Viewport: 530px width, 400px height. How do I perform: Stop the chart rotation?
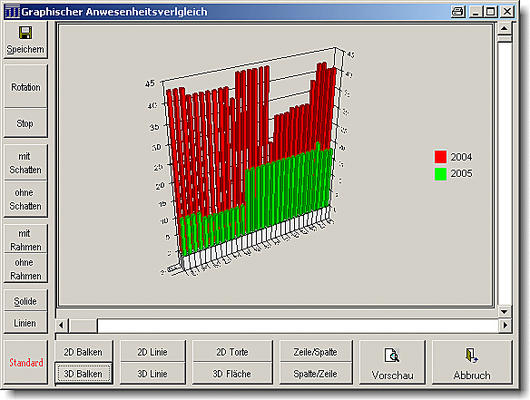(25, 123)
